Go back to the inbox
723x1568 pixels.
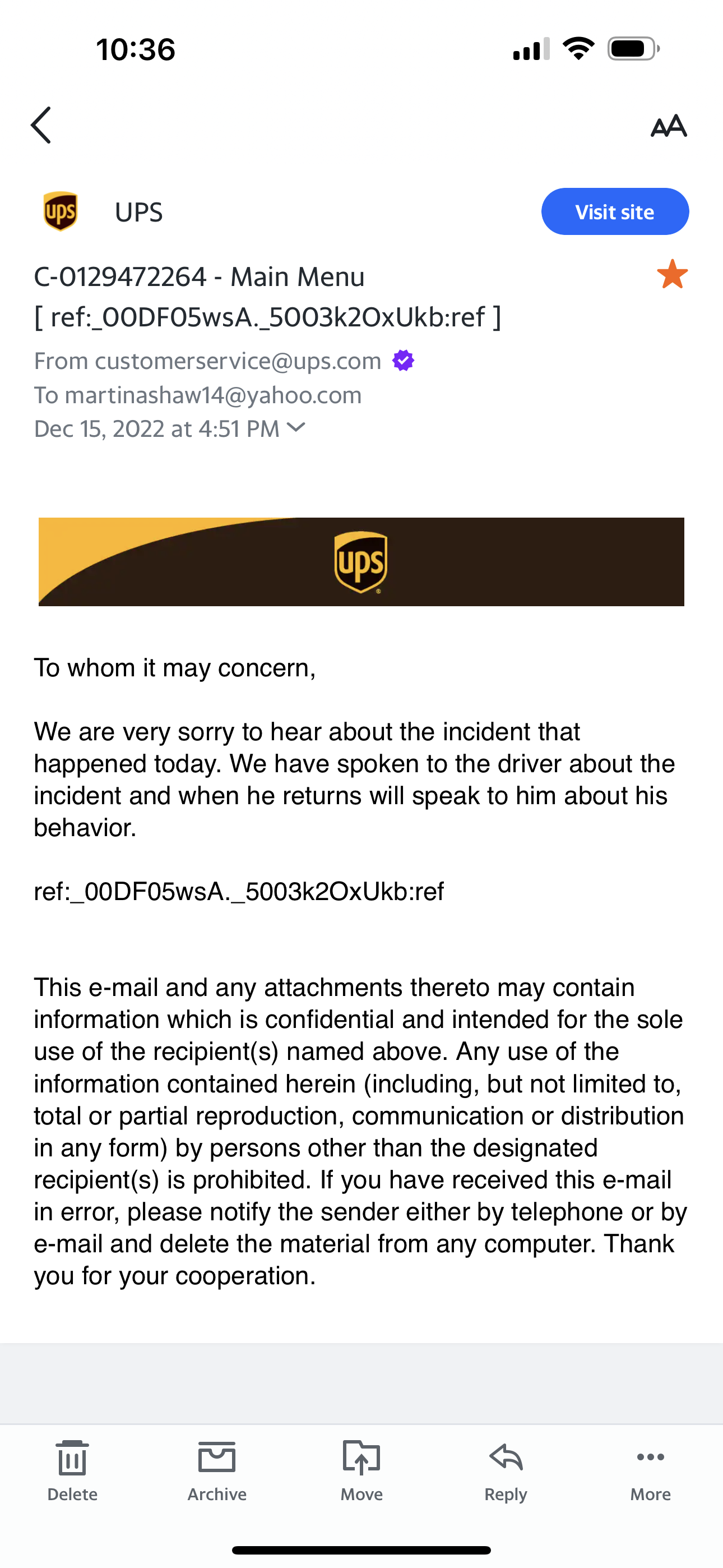pyautogui.click(x=41, y=125)
